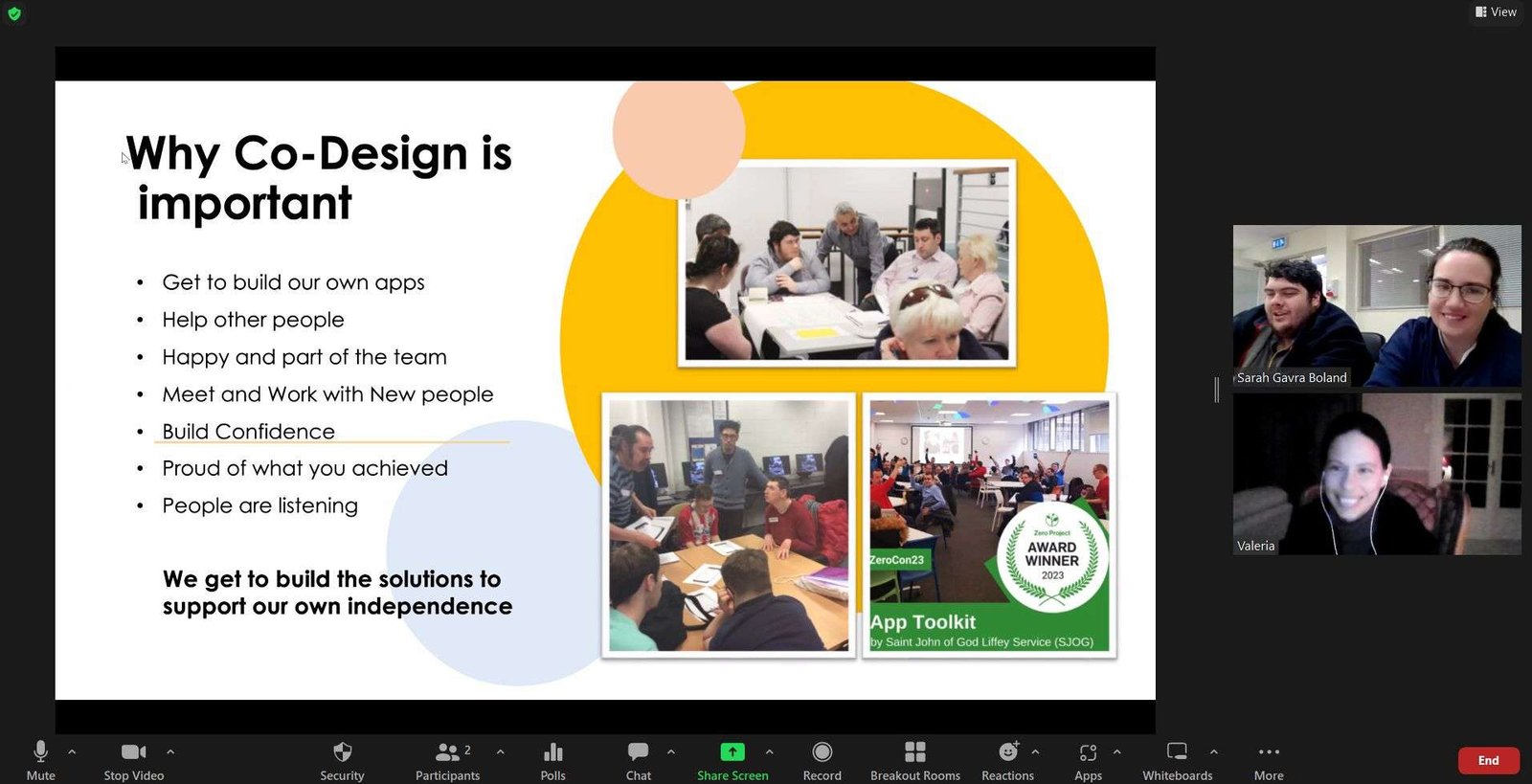Click bold text 'We get to build the solutions'
Image resolution: width=1532 pixels, height=784 pixels.
331,579
